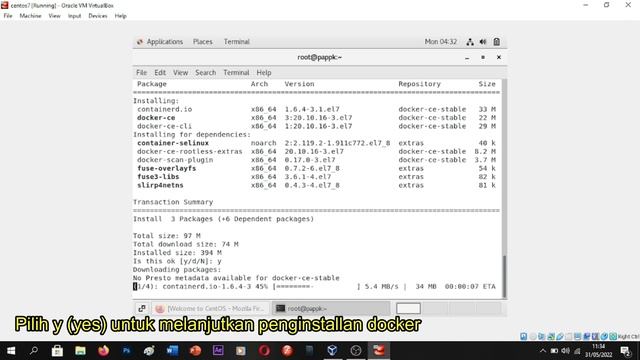Image resolution: width=640 pixels, height=360 pixels.
Task: Open Microsoft Store from taskbar
Action: tap(57, 351)
